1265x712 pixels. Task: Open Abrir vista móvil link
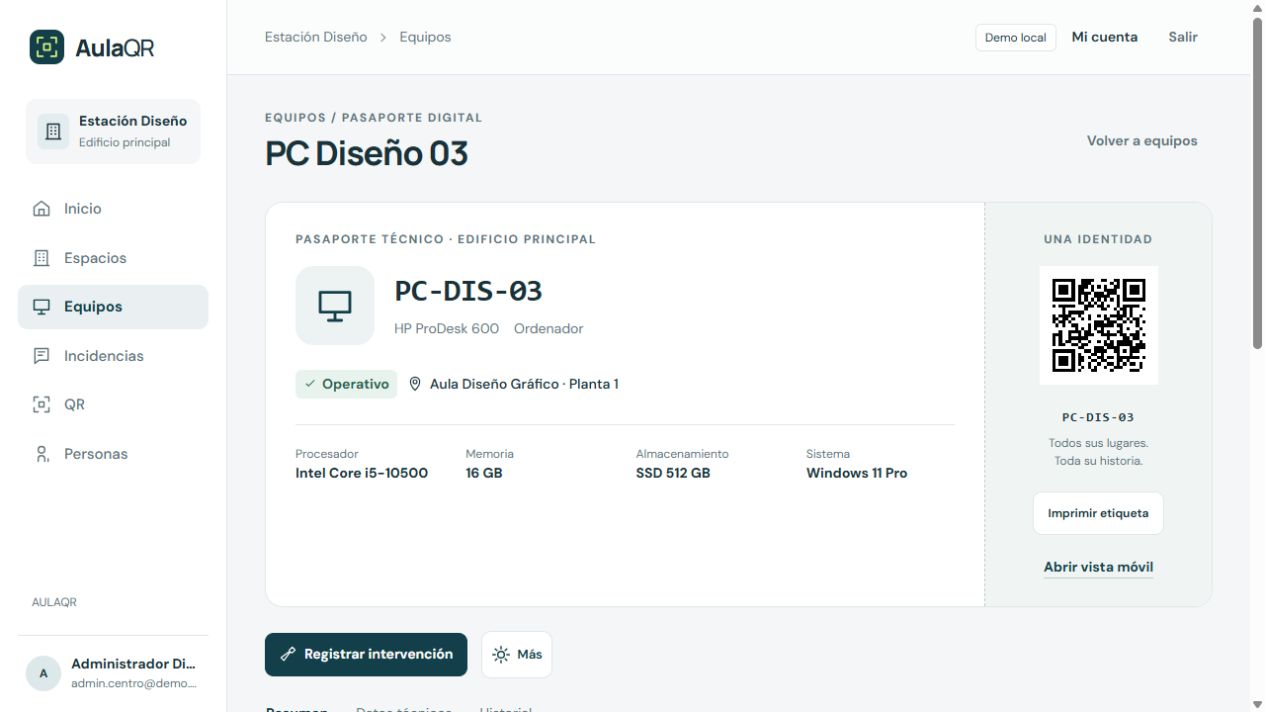pos(1098,567)
